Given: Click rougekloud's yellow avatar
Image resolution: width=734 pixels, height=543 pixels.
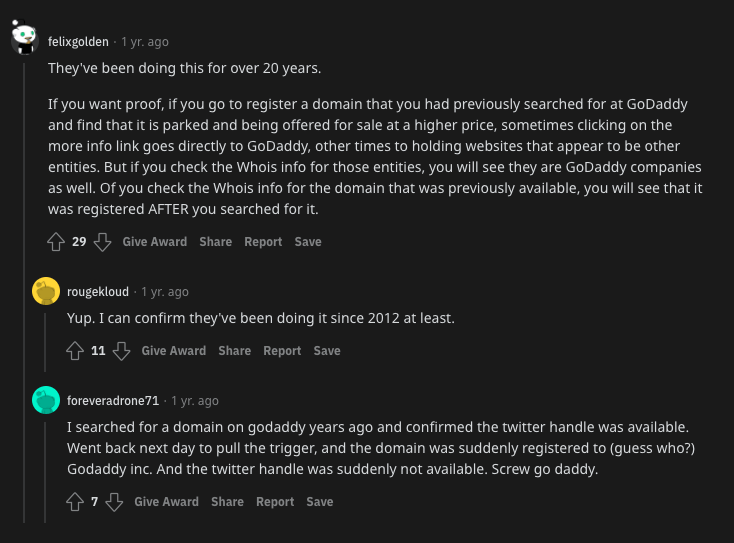Looking at the screenshot, I should pyautogui.click(x=46, y=291).
